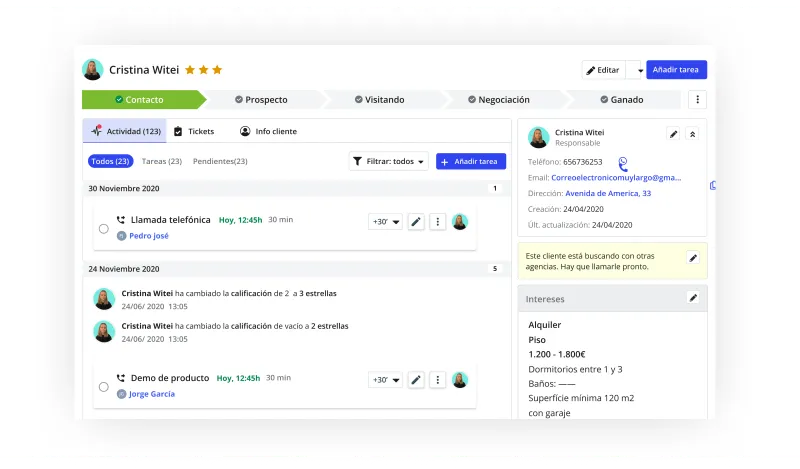This screenshot has height=469, width=800.
Task: Edit the Intereses section with pencil
Action: (693, 298)
